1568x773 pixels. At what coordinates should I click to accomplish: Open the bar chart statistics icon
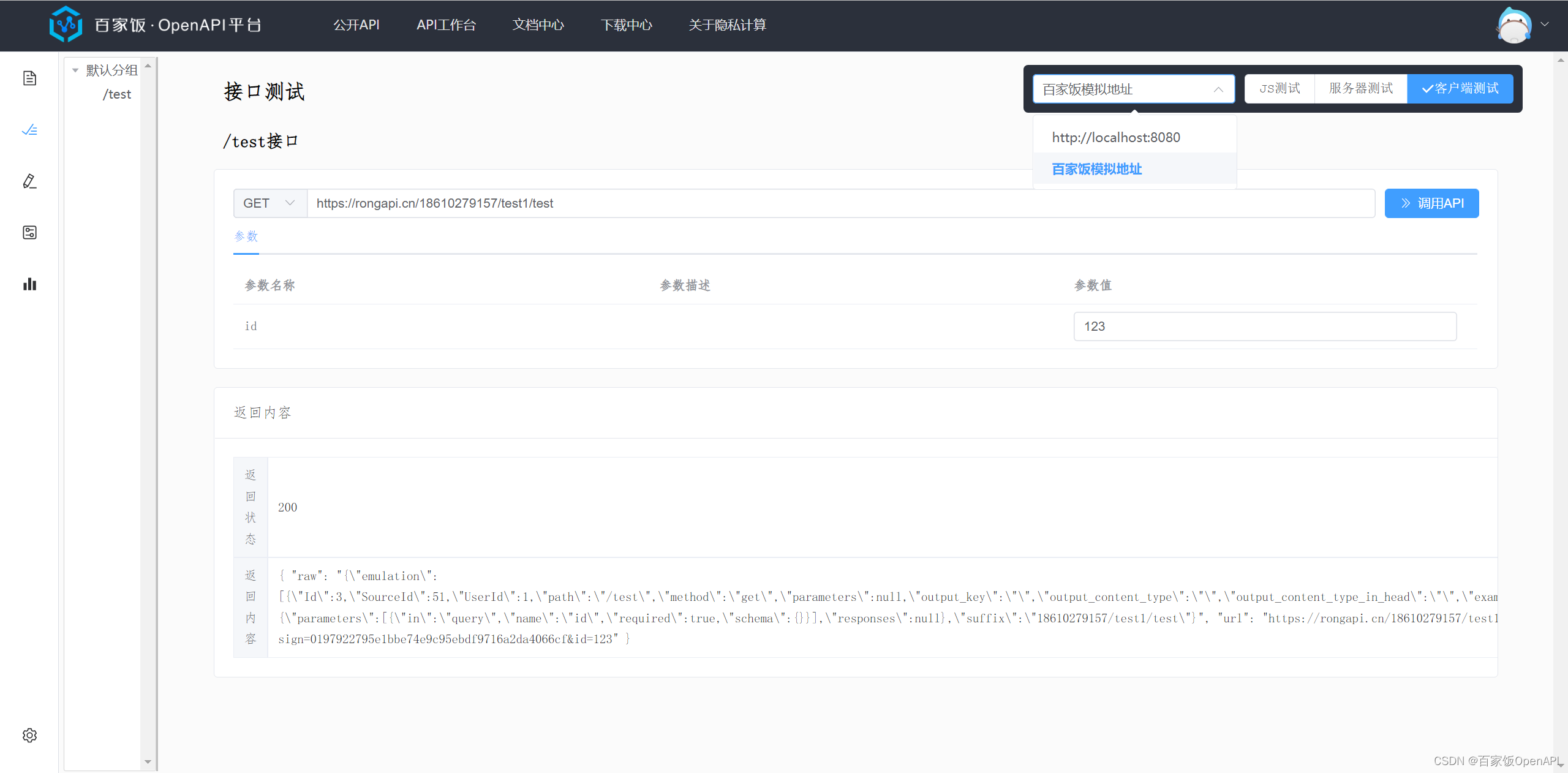tap(29, 284)
